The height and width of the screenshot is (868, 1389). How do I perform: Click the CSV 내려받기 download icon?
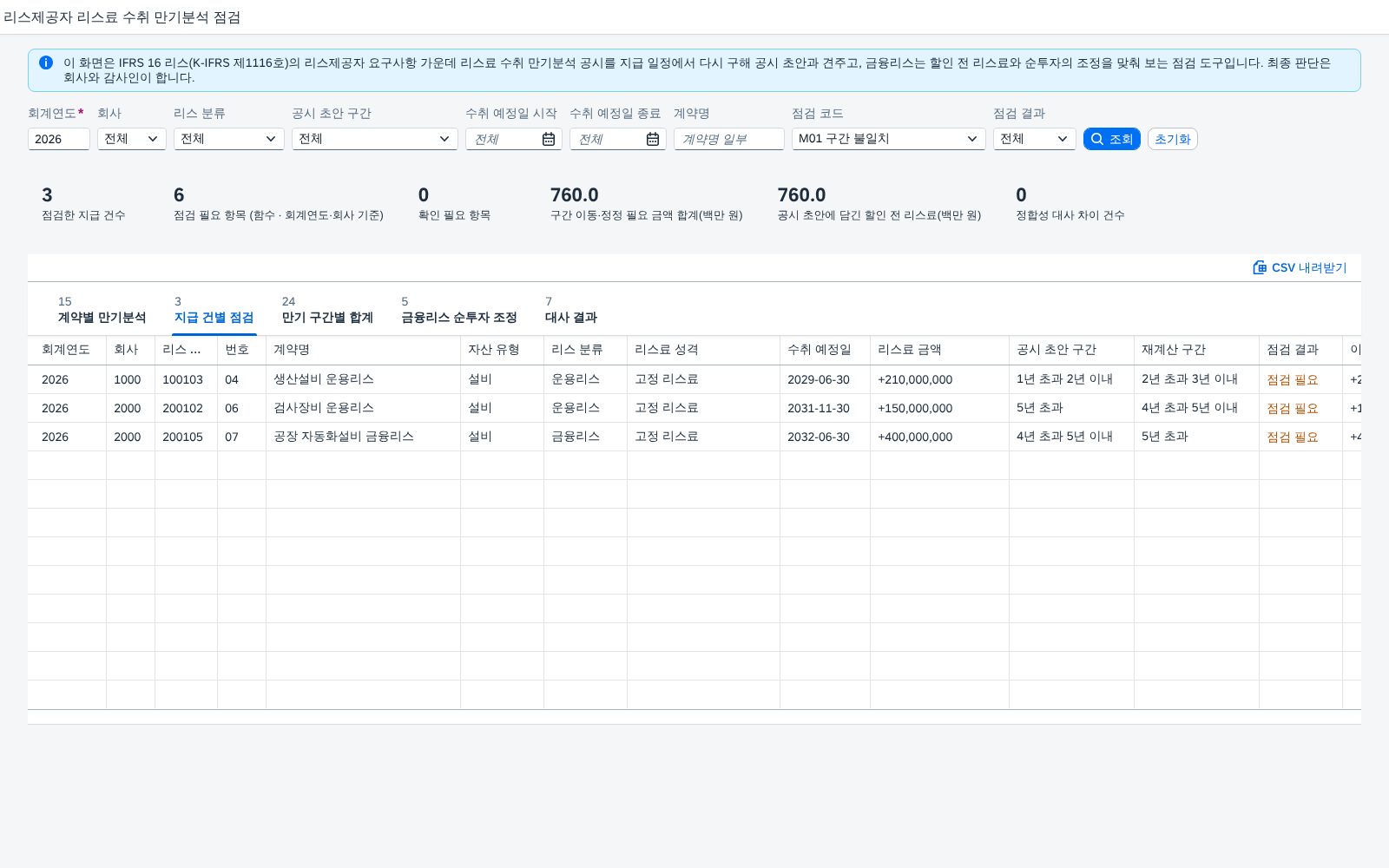coord(1260,267)
